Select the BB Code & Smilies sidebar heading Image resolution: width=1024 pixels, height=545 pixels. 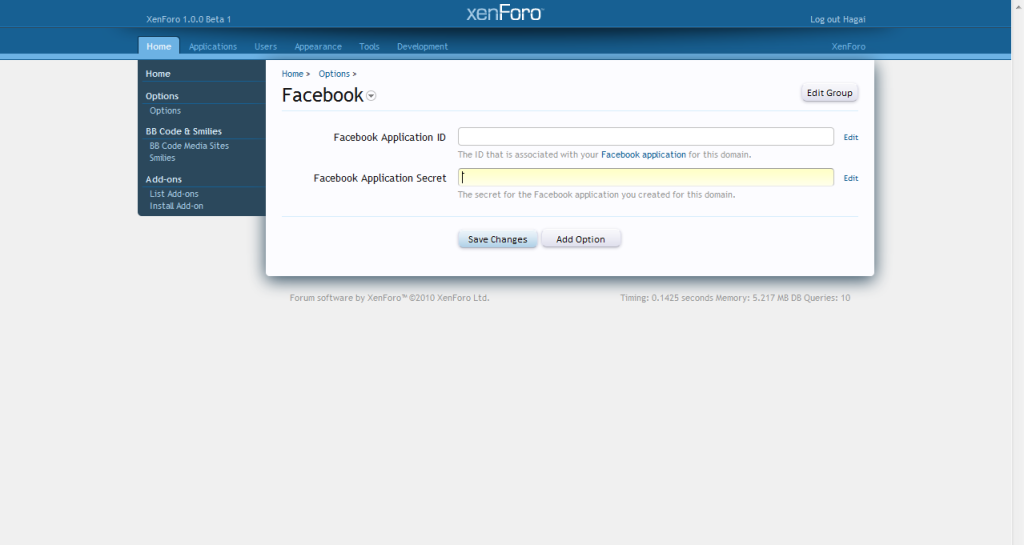coord(184,131)
